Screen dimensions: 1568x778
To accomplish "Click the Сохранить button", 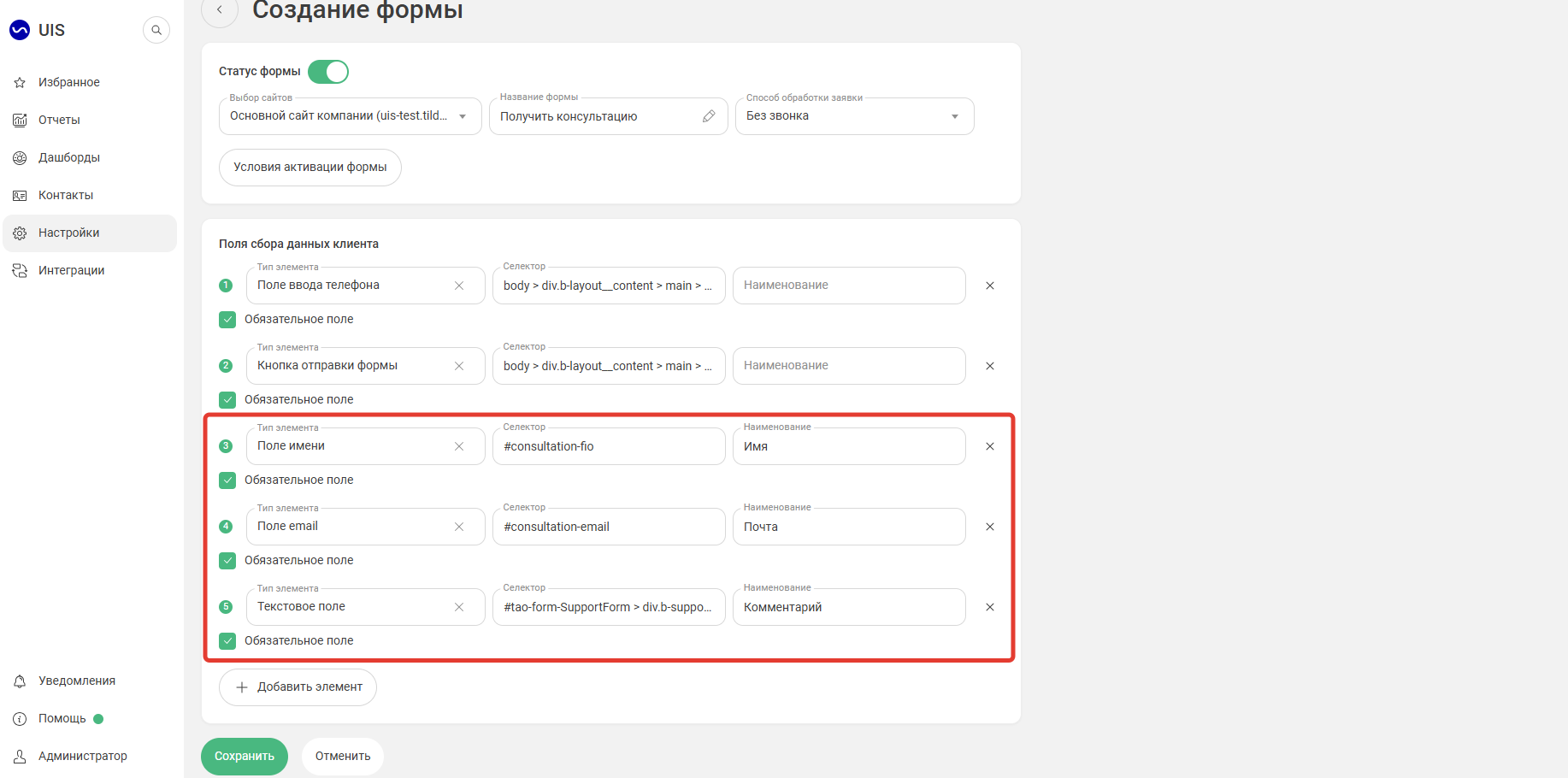I will pos(245,757).
